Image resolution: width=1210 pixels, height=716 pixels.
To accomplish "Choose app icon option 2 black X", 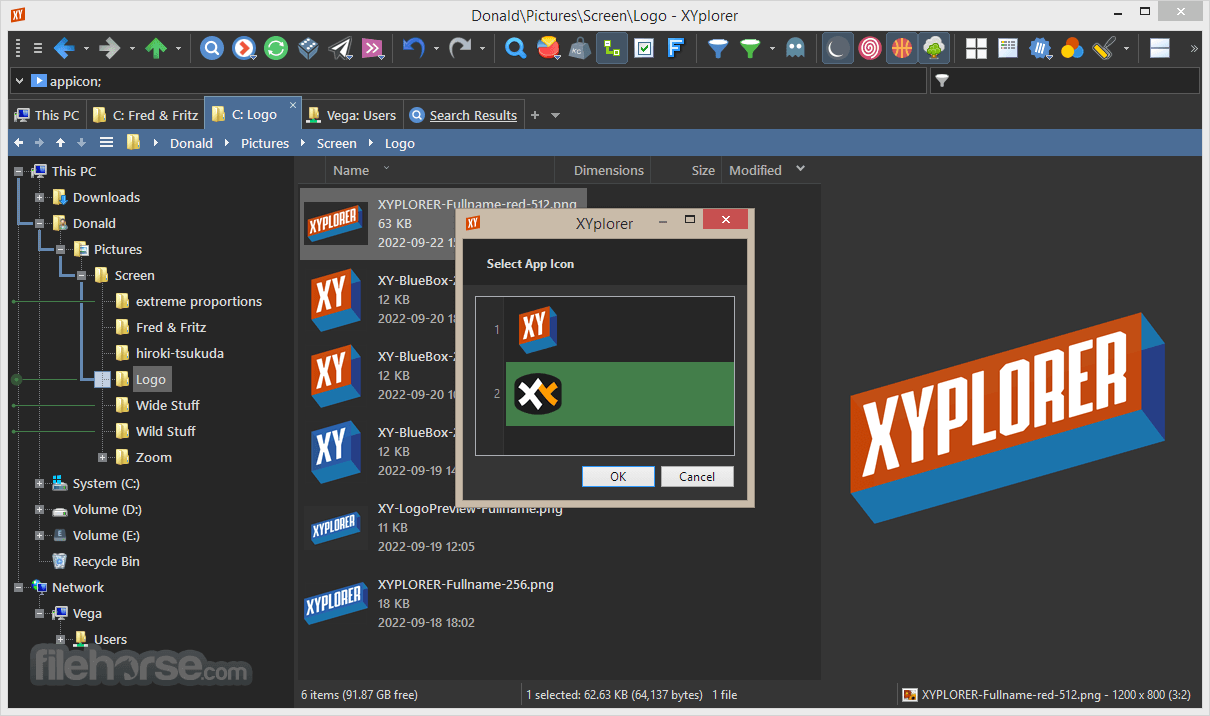I will pyautogui.click(x=619, y=394).
